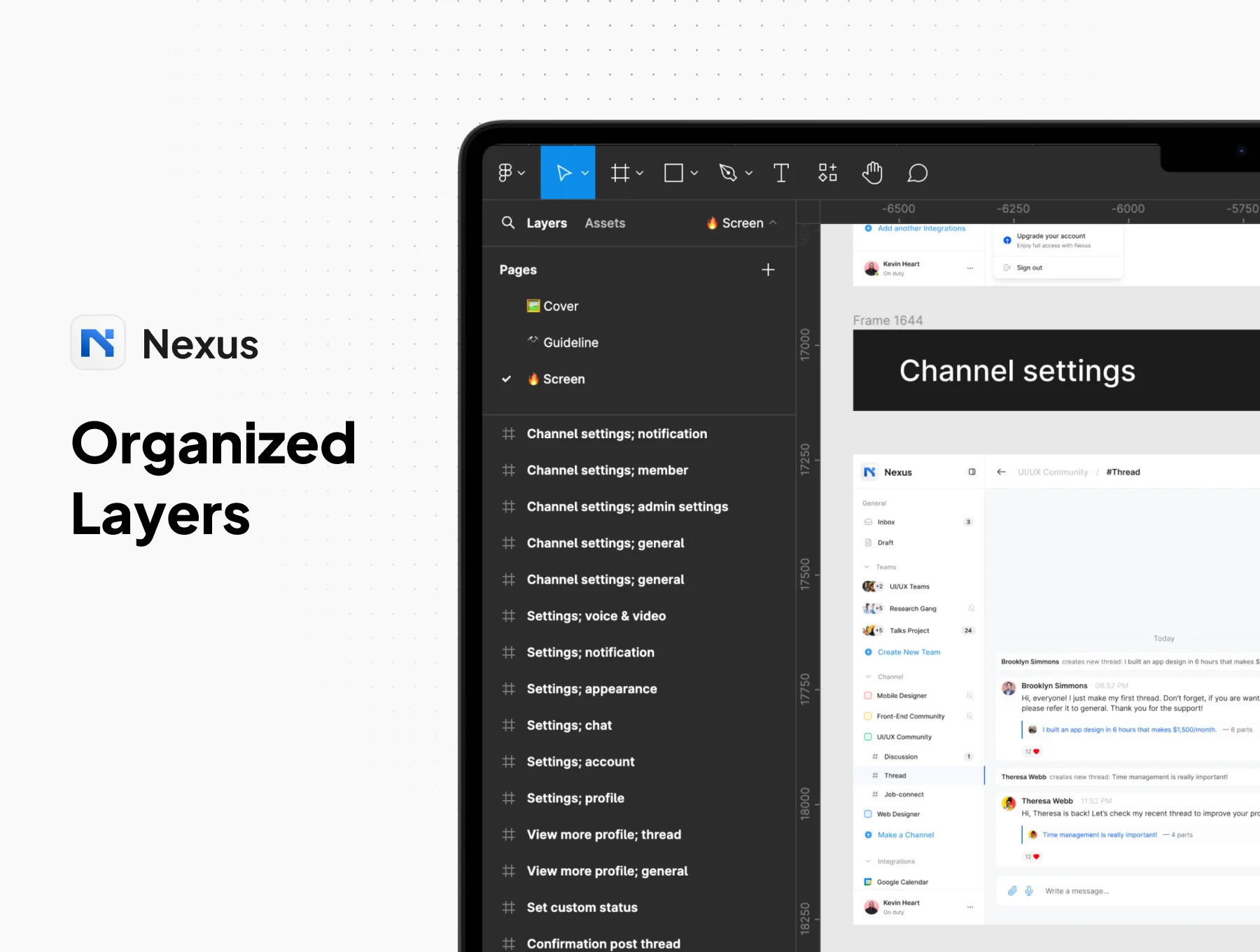Open dropdown arrow next to main menu
This screenshot has width=1260, height=952.
(x=521, y=173)
